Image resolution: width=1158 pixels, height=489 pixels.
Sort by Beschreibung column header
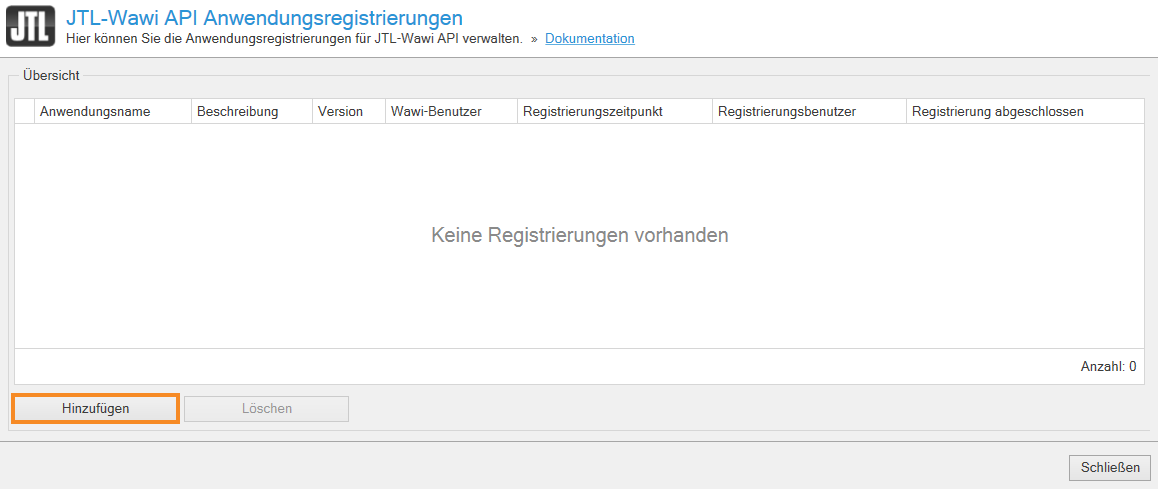click(x=252, y=112)
